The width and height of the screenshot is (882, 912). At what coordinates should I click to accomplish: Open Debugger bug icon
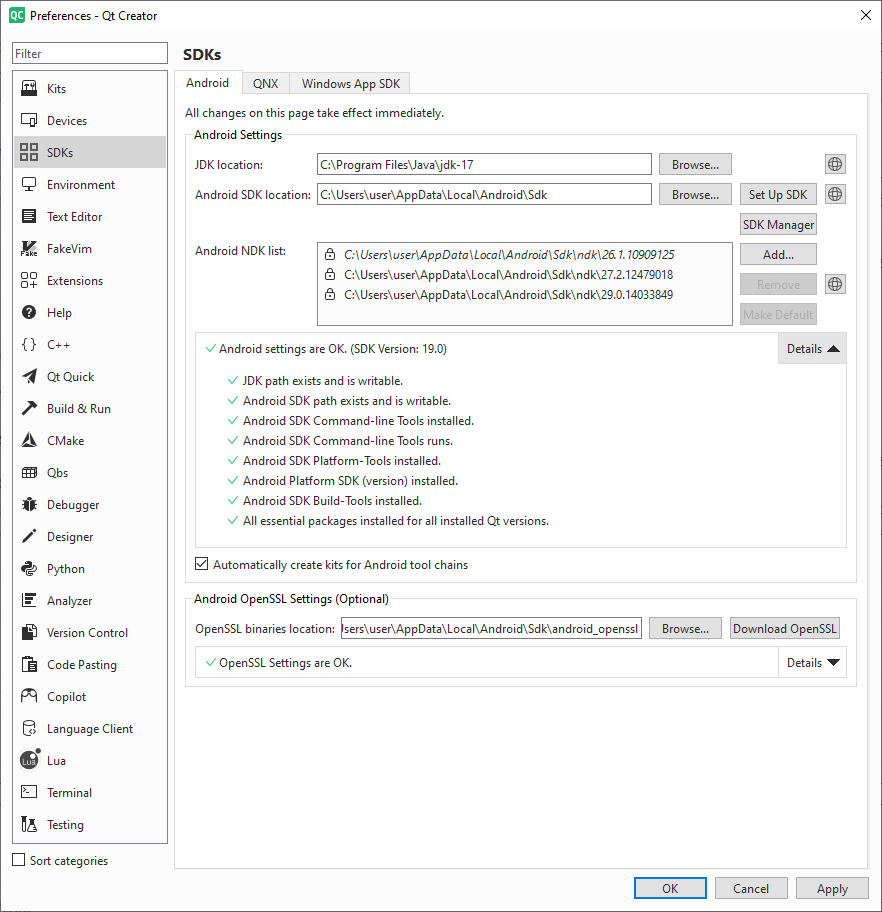pyautogui.click(x=29, y=504)
